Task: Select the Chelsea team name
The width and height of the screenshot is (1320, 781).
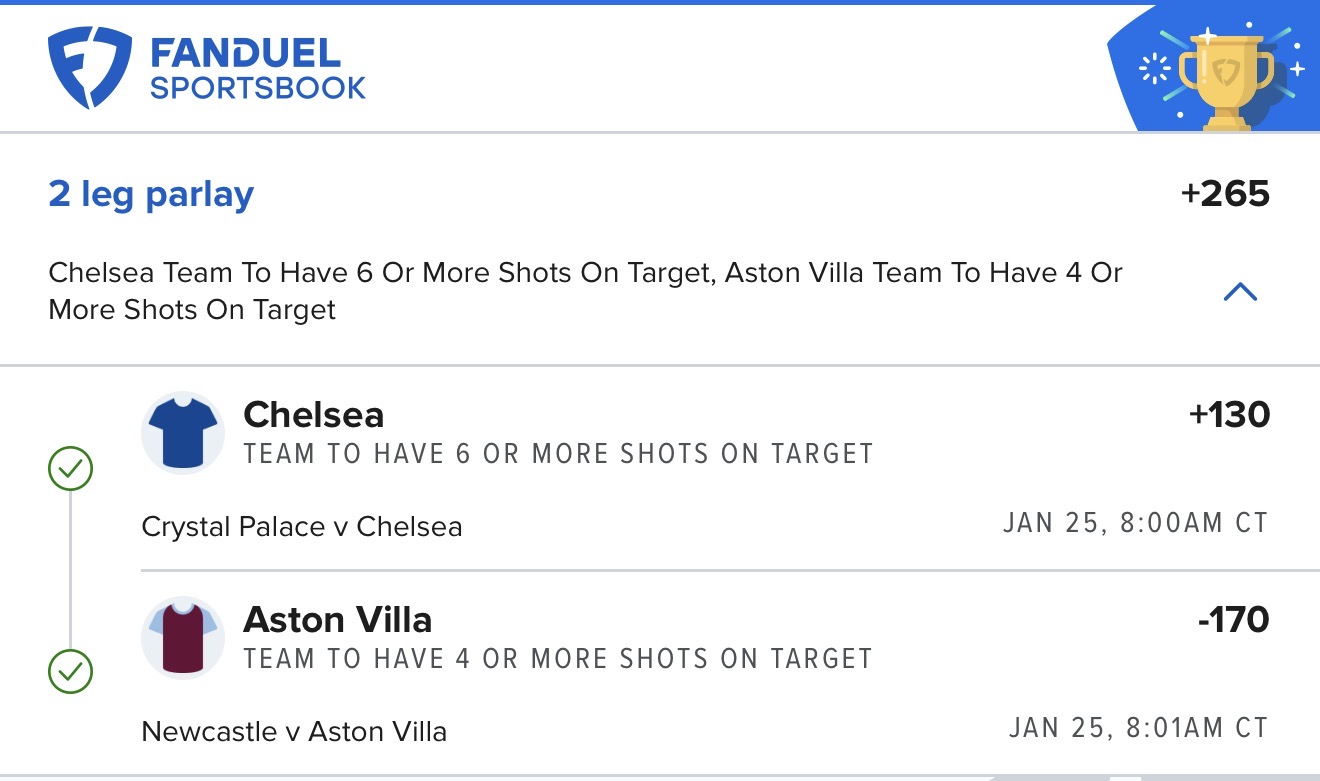Action: coord(314,415)
